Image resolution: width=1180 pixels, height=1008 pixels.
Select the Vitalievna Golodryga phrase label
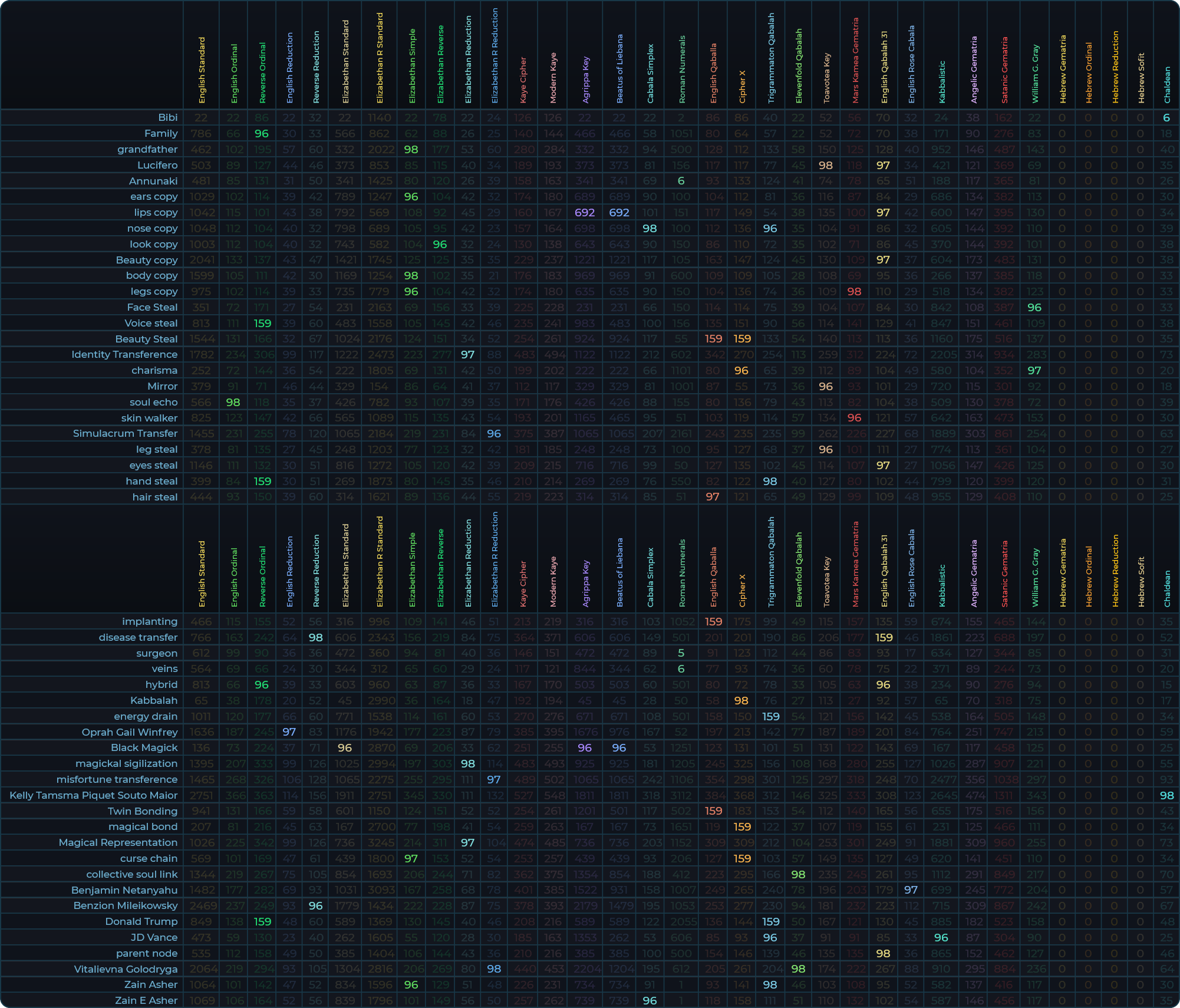pos(126,969)
